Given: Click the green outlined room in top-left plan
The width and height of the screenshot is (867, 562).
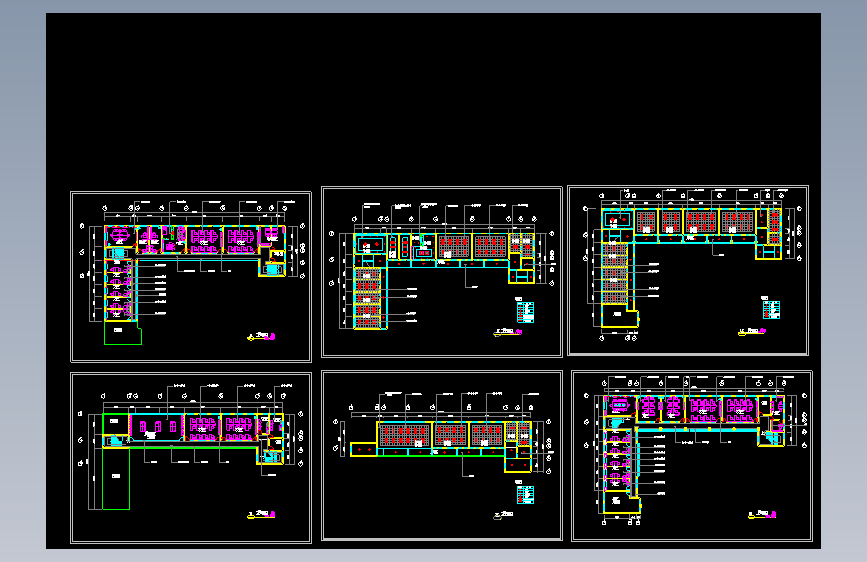Looking at the screenshot, I should (x=123, y=333).
